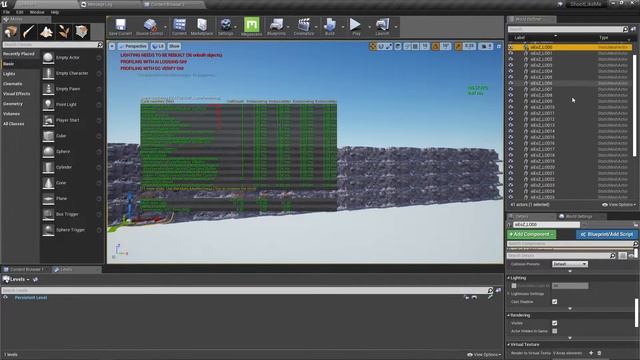Image resolution: width=640 pixels, height=360 pixels.
Task: Toggle Actor Hidden In Game checkbox
Action: (554, 331)
